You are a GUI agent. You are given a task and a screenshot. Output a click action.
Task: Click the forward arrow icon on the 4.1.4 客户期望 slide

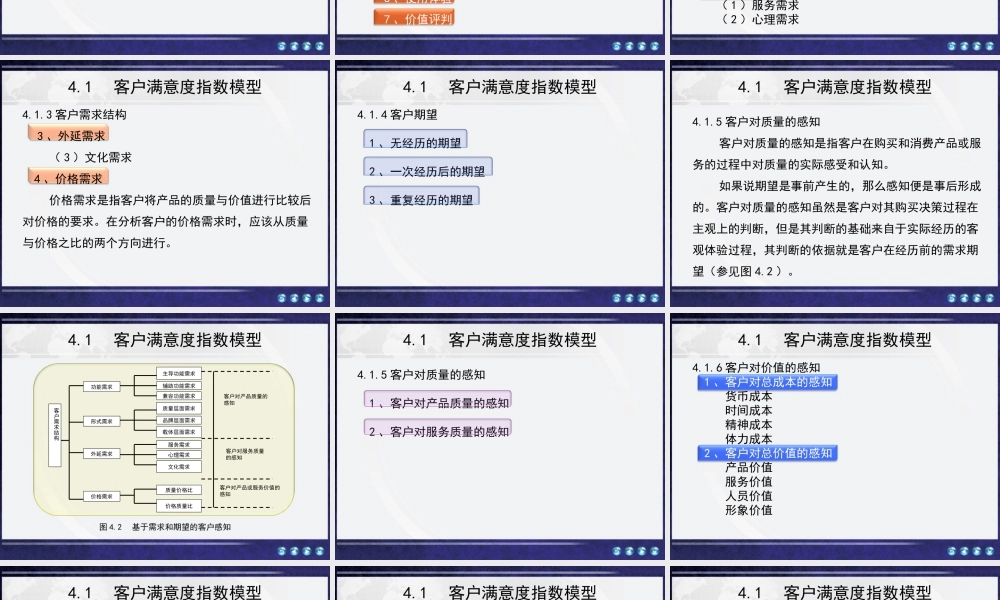[641, 297]
